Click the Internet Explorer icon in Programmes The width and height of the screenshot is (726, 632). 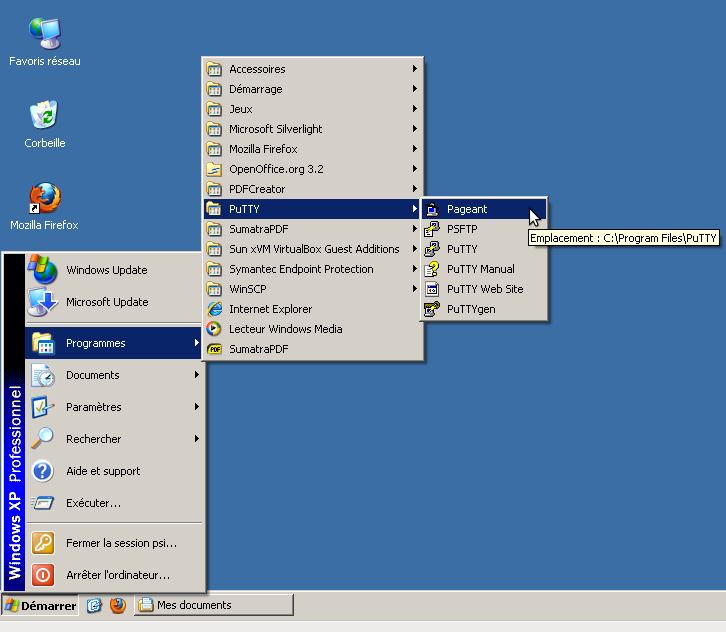click(x=214, y=309)
